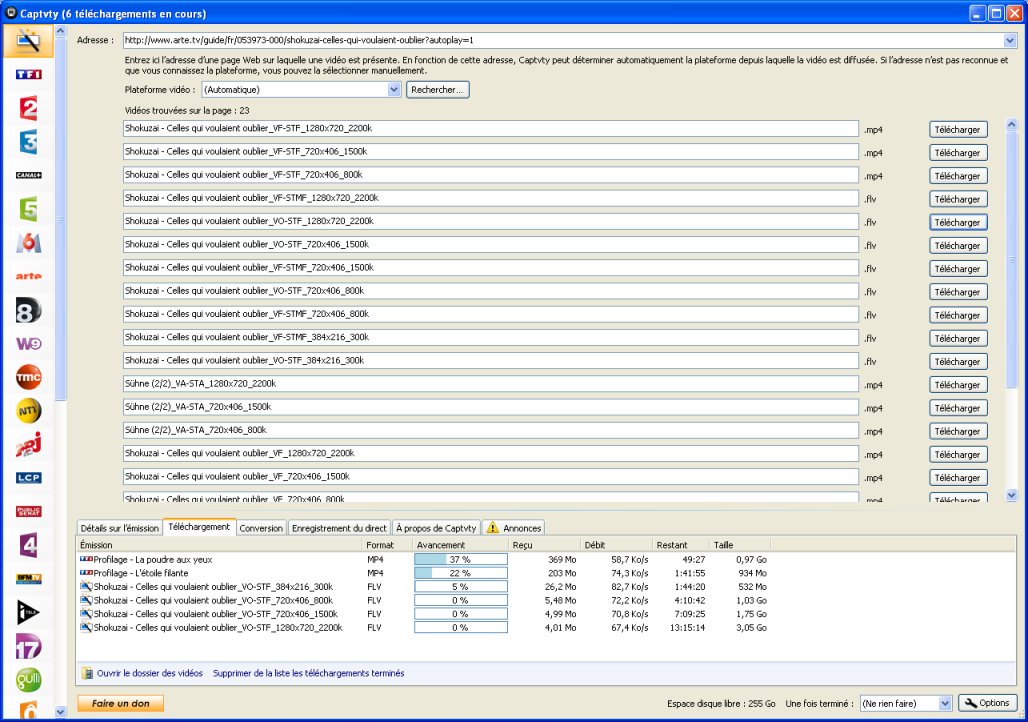Expand the Plateforme vidéo dropdown
1028x722 pixels.
pos(394,89)
